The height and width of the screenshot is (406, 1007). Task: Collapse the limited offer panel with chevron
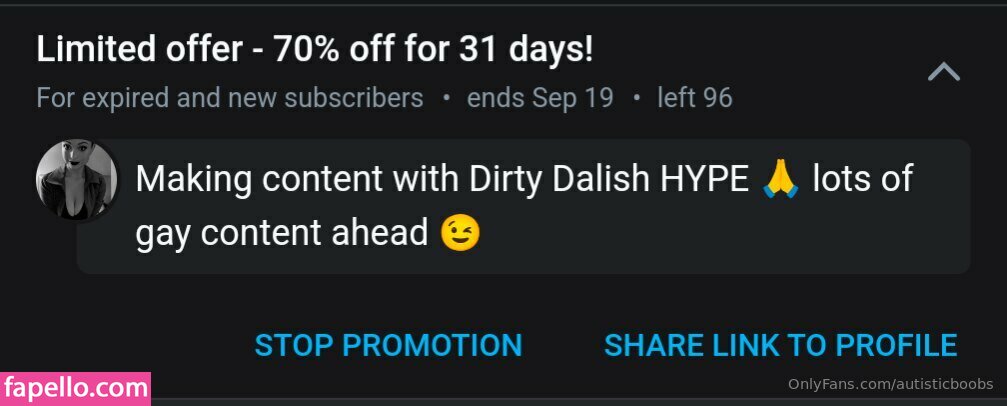click(943, 73)
